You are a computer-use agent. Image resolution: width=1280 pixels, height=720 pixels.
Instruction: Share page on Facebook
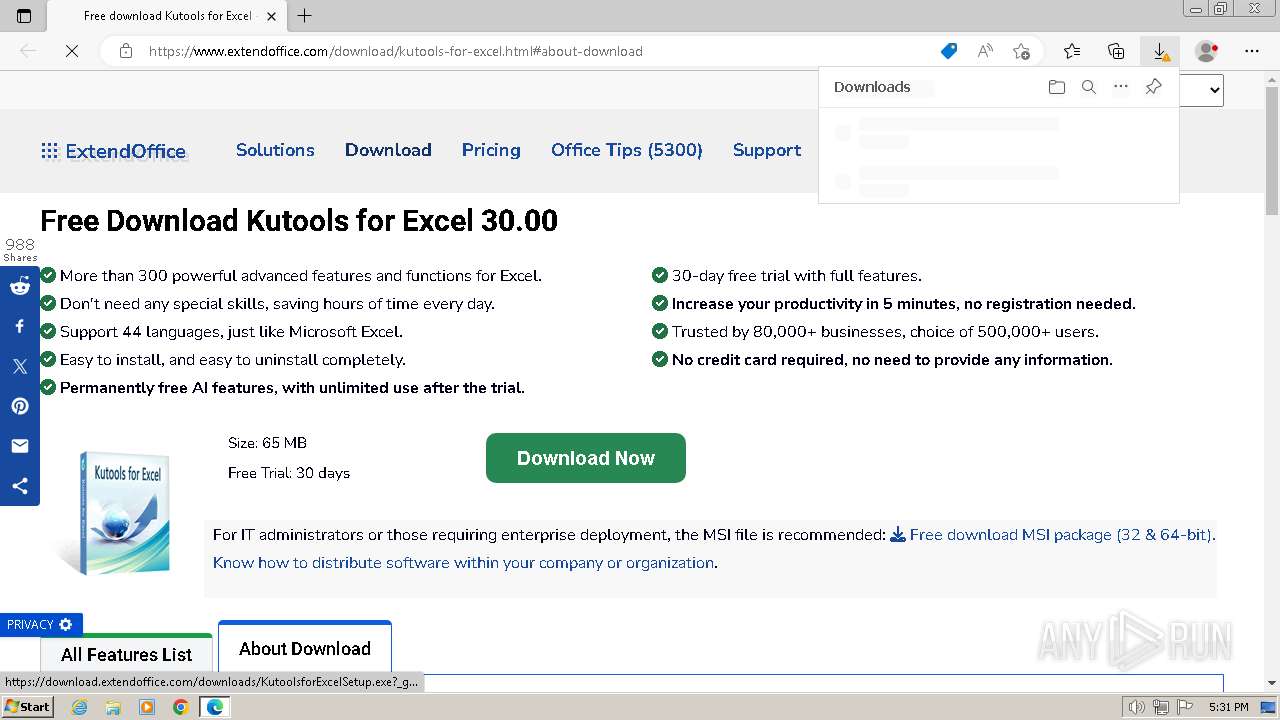coord(20,326)
